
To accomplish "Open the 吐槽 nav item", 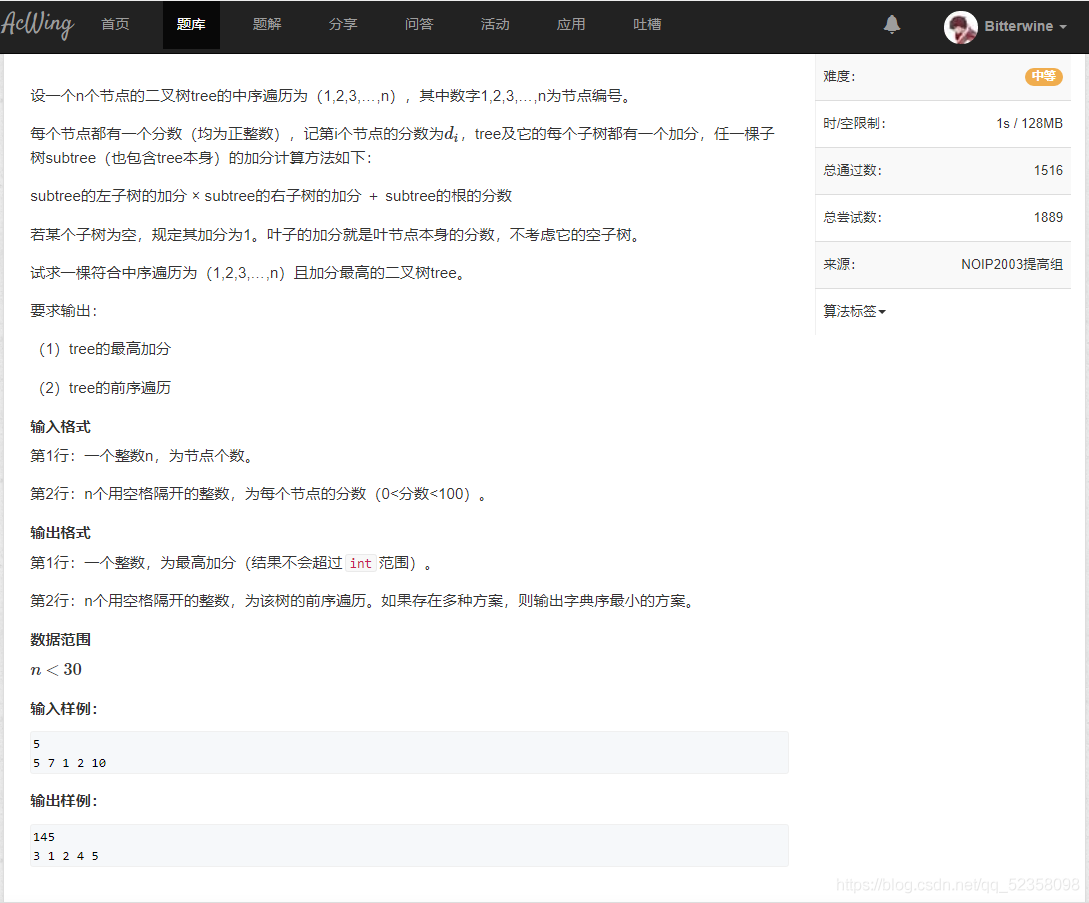I will point(647,24).
